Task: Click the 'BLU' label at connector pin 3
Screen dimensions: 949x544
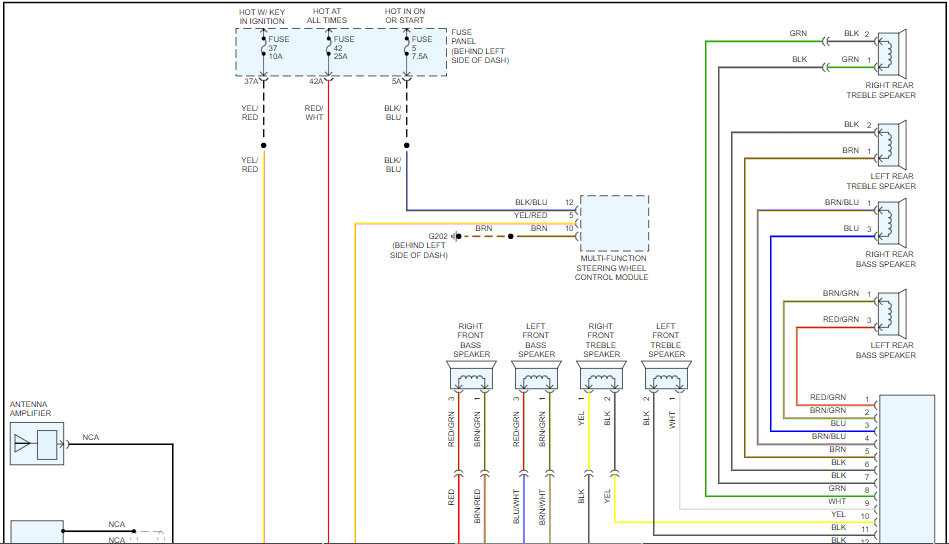Action: point(838,423)
